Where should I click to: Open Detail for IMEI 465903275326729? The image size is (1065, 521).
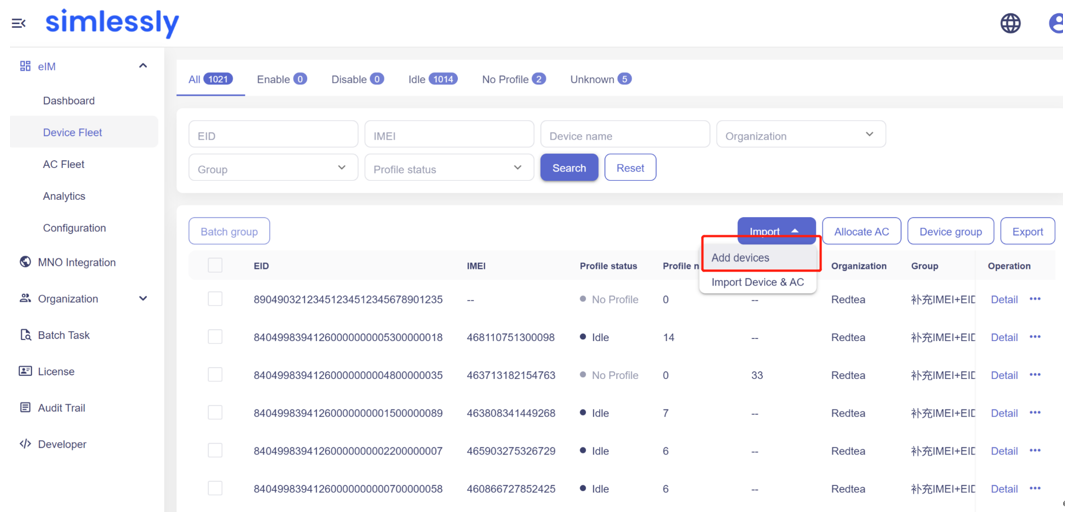1004,452
